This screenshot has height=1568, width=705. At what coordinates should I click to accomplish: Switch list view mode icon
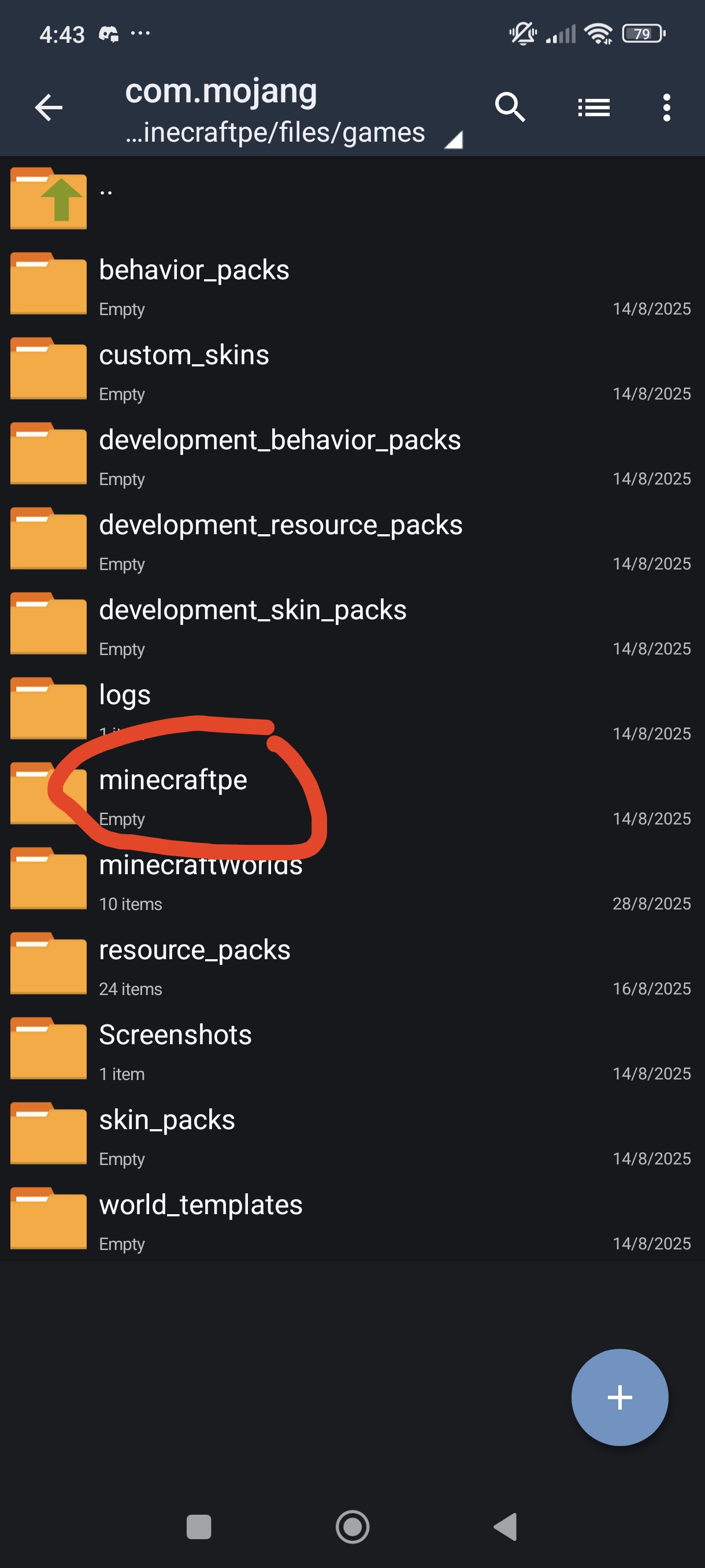click(593, 108)
